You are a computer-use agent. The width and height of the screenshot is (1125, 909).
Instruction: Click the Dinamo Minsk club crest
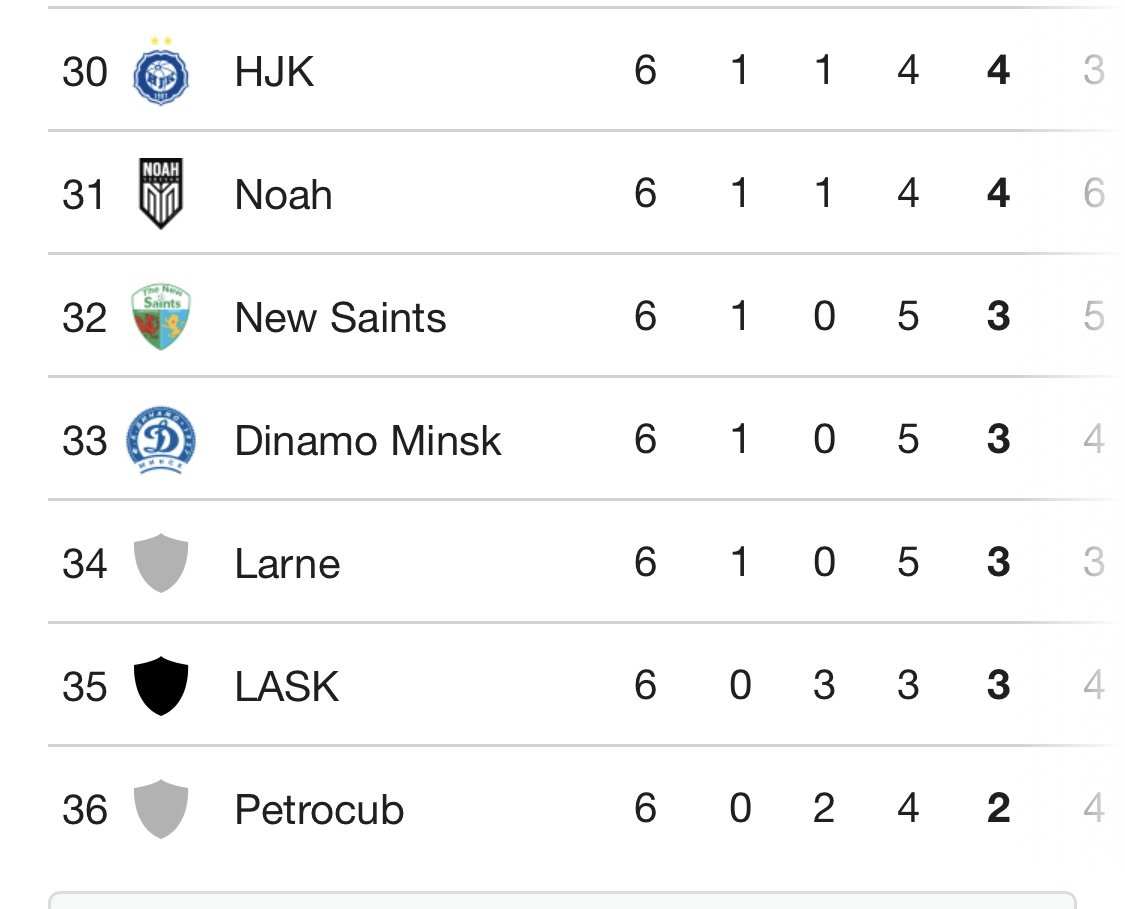click(161, 440)
